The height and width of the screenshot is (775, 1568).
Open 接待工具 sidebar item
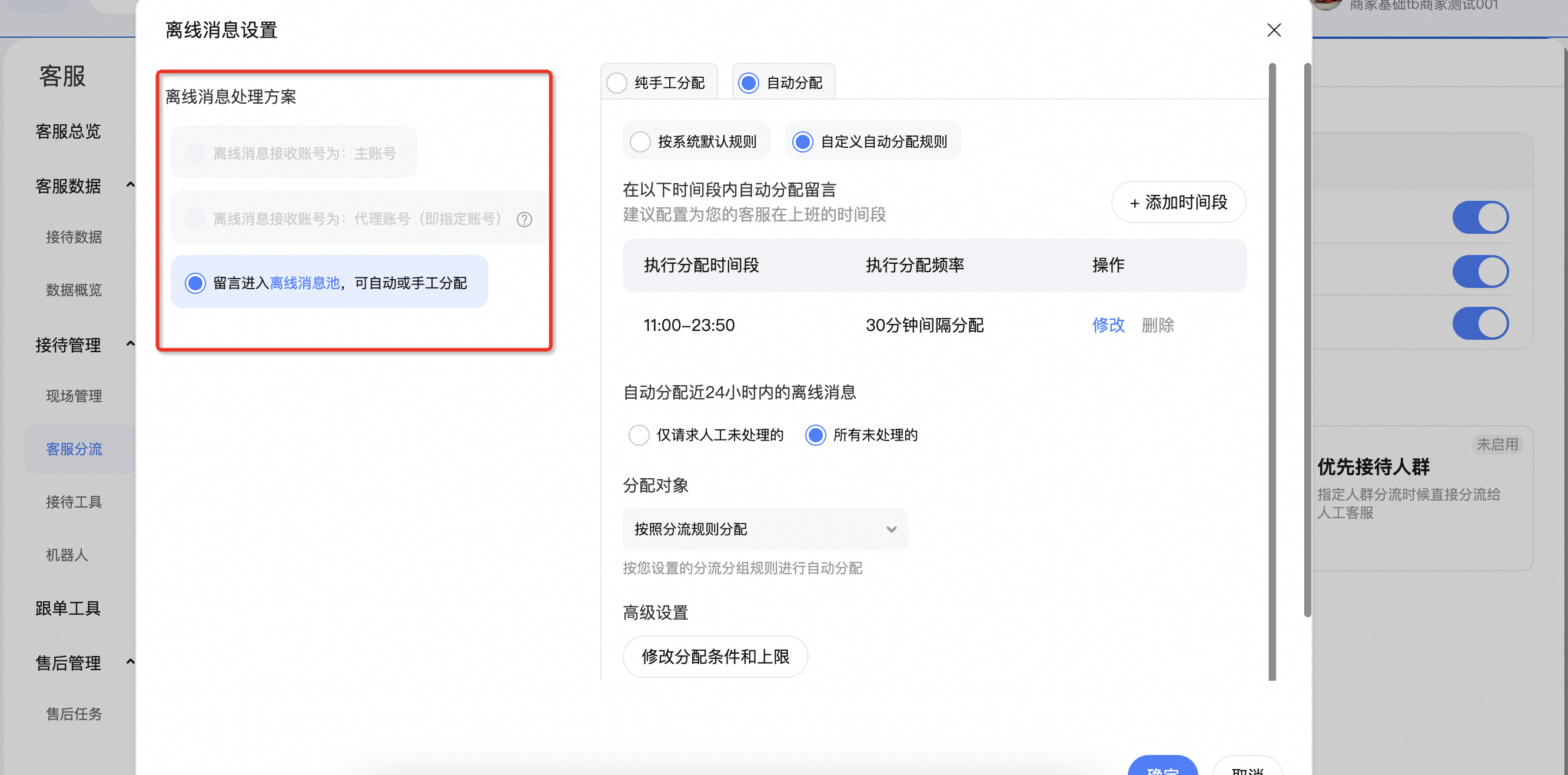click(x=74, y=502)
